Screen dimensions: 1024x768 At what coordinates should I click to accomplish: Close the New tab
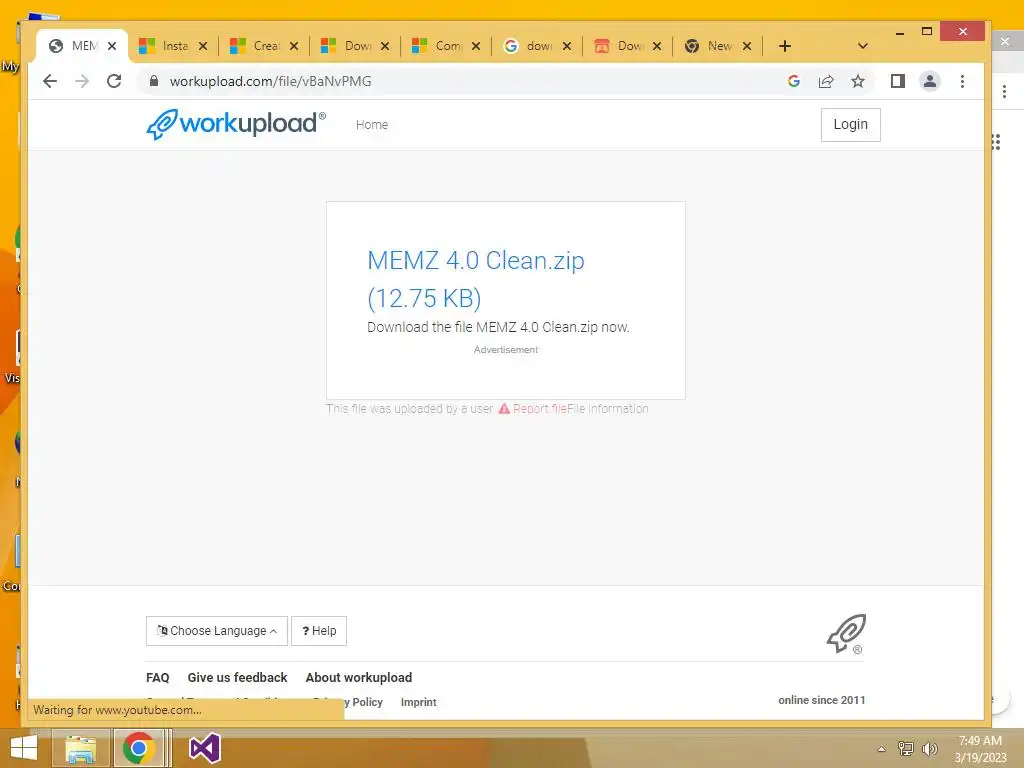click(747, 46)
